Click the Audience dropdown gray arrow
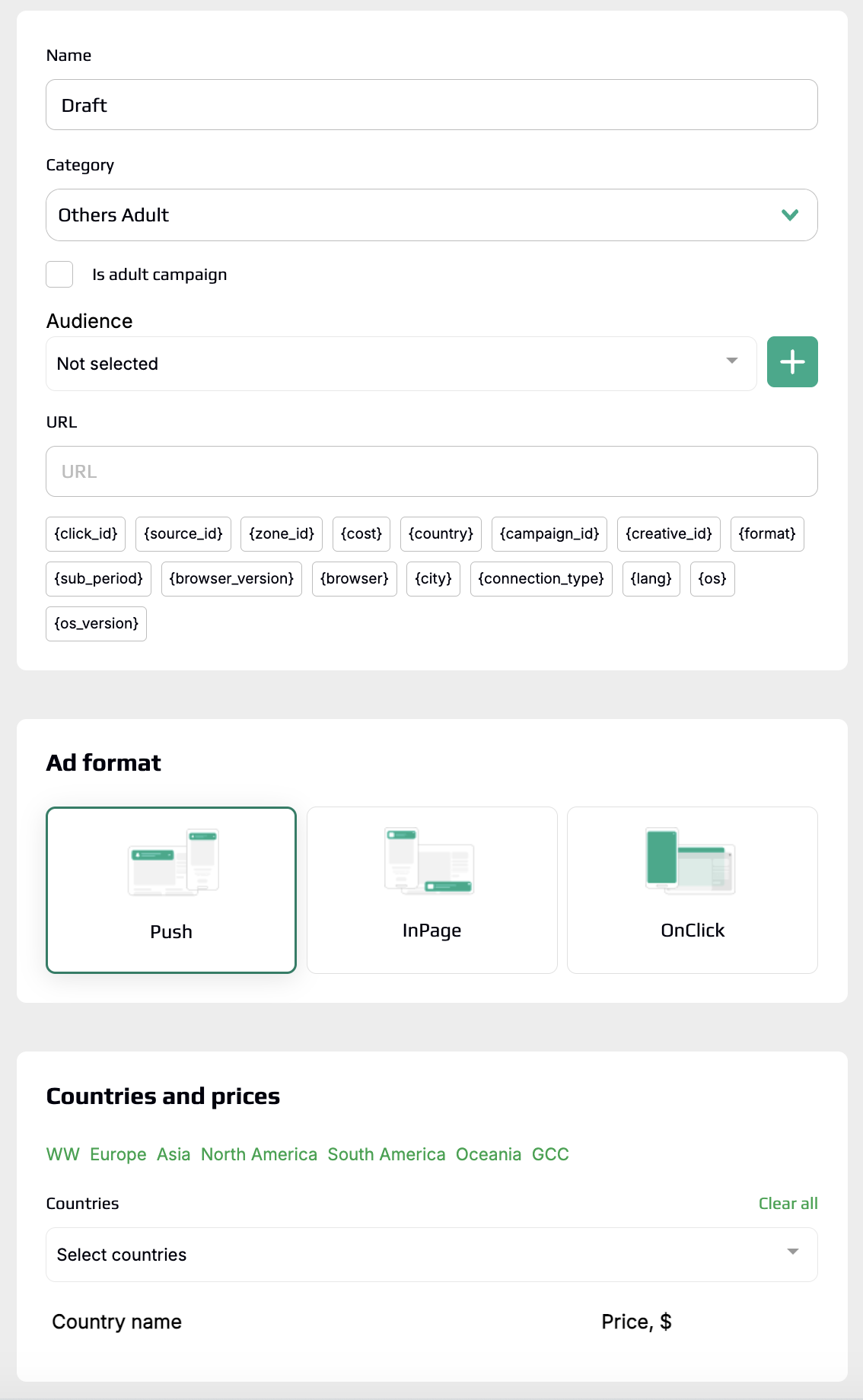Image resolution: width=863 pixels, height=1400 pixels. (732, 361)
